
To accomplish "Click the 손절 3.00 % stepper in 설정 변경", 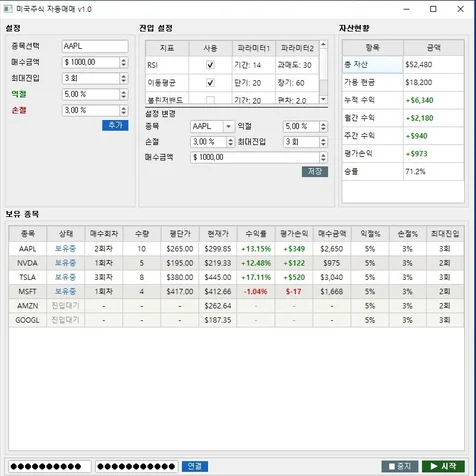I will pyautogui.click(x=230, y=142).
